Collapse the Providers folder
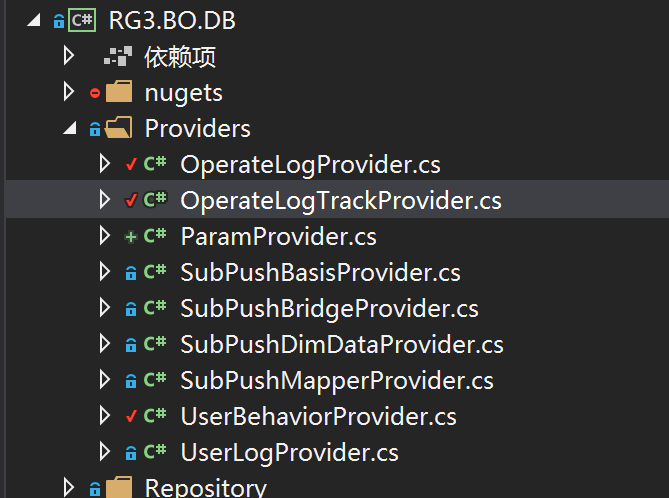Viewport: 669px width, 498px height. click(x=70, y=128)
